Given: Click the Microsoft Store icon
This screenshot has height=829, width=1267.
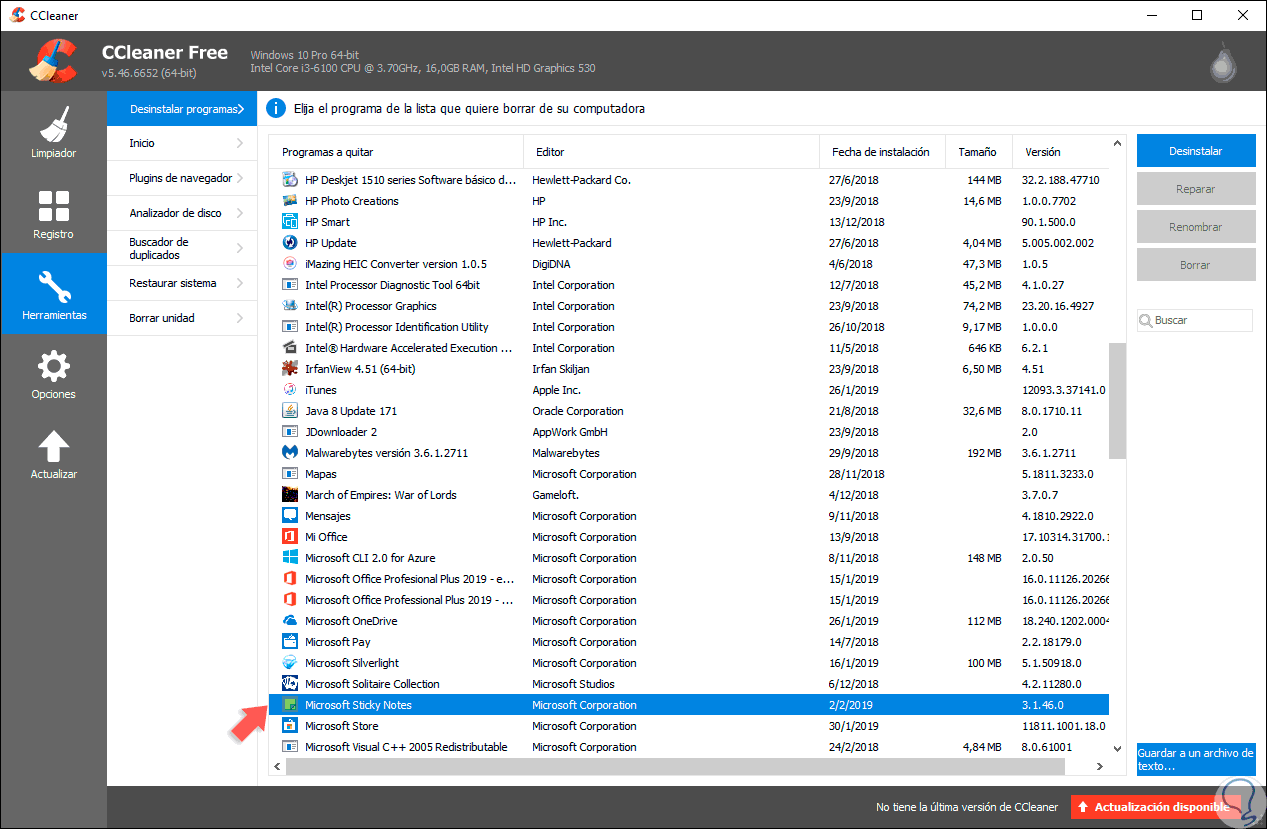Looking at the screenshot, I should (290, 726).
